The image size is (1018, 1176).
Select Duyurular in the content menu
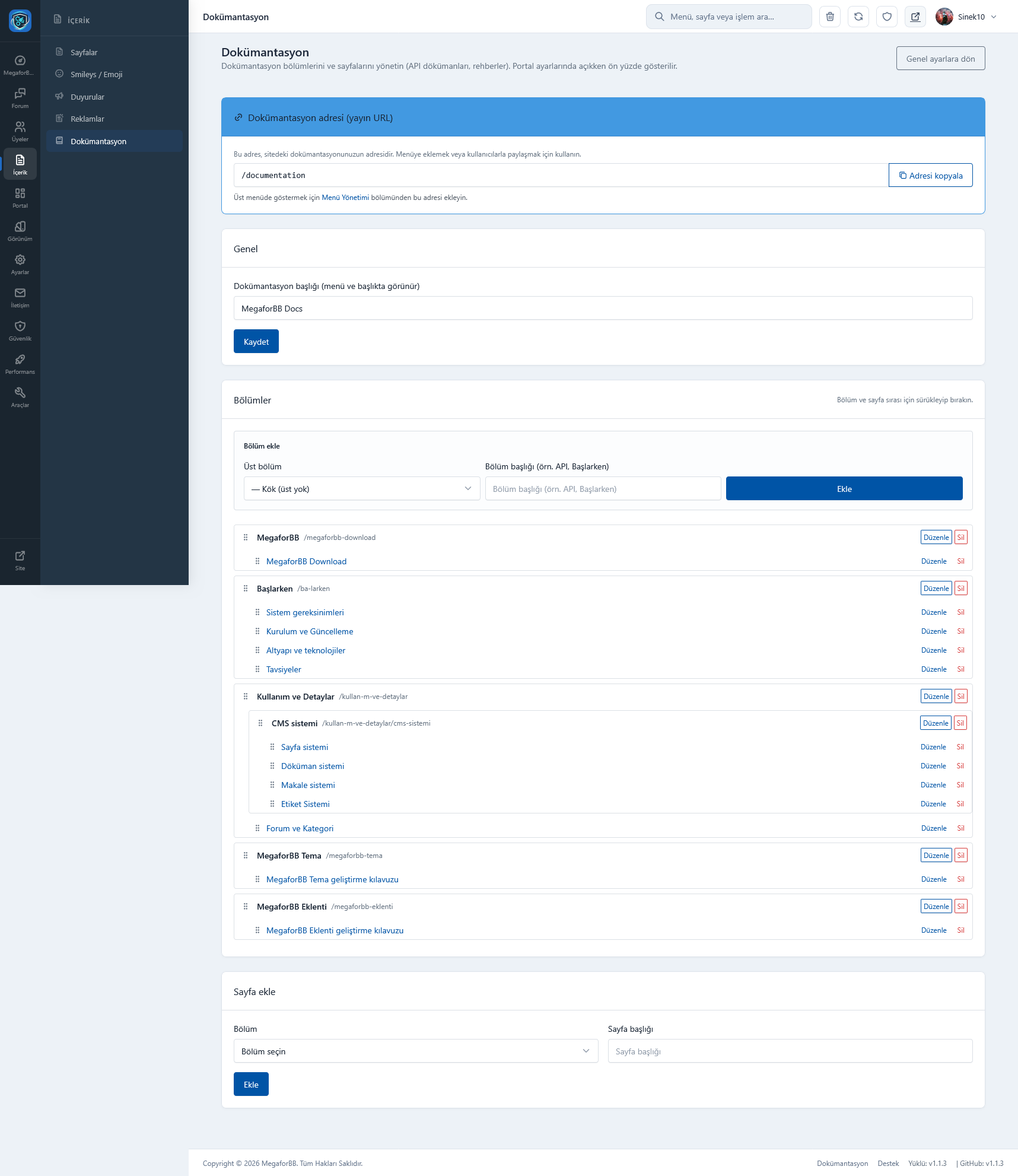click(87, 97)
